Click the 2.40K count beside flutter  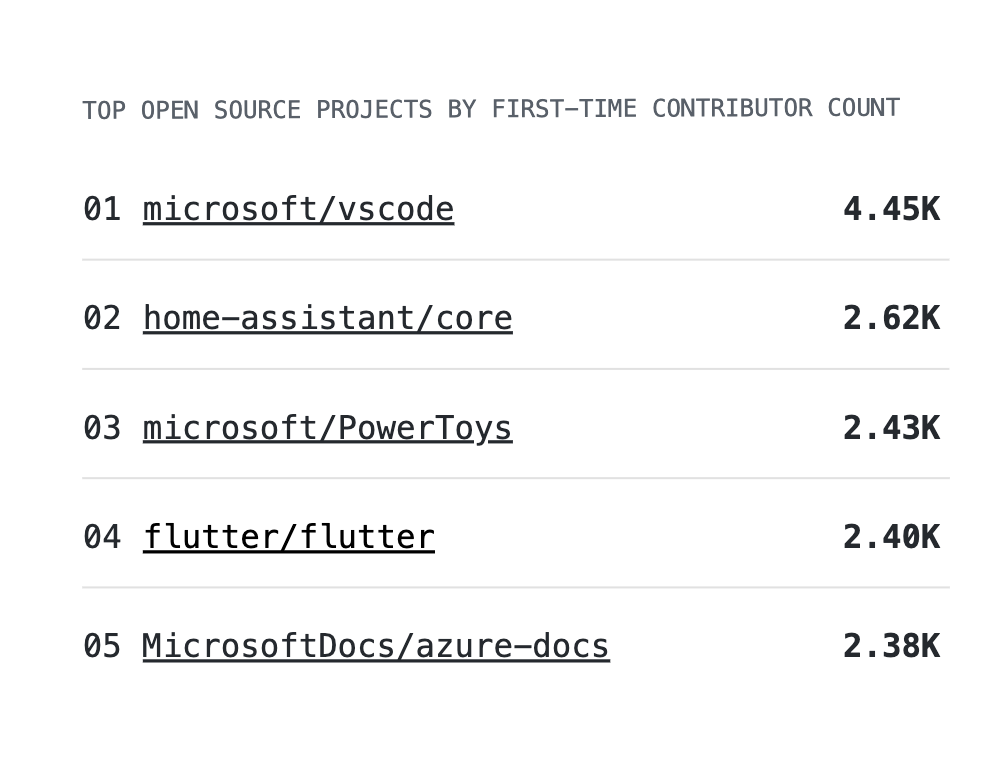coord(892,537)
